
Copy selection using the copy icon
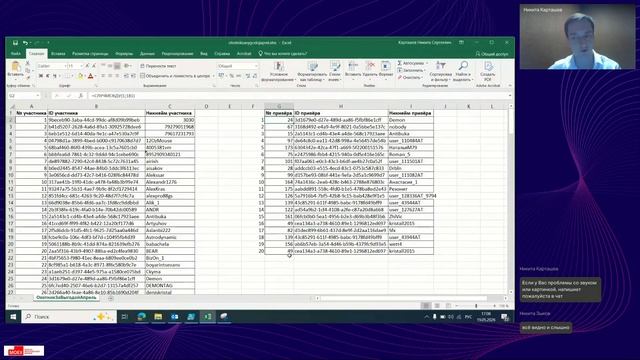click(27, 70)
